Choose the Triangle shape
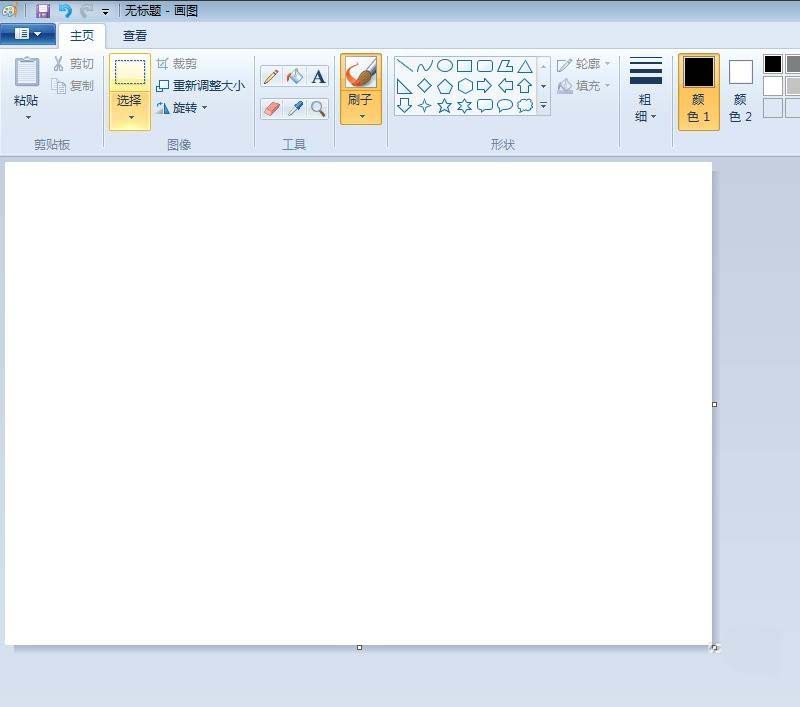800x707 pixels. pos(524,66)
